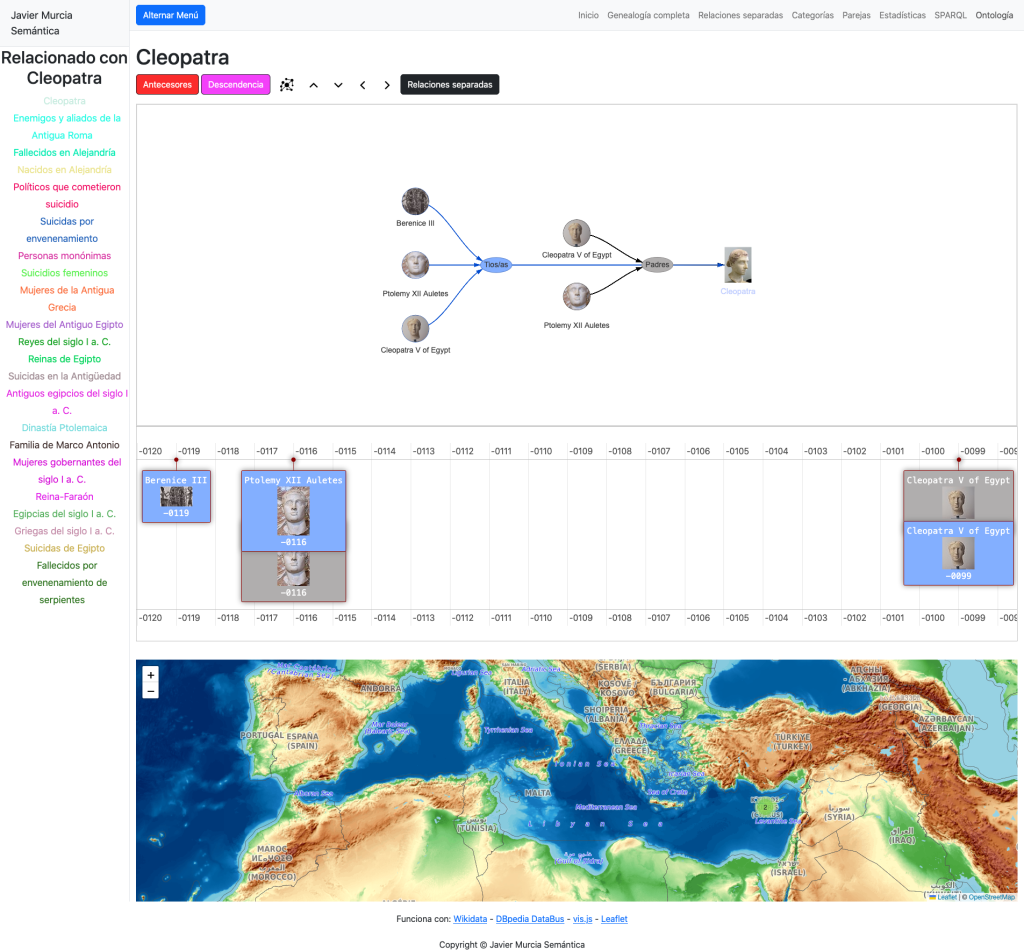The image size is (1024, 951).
Task: Click the up chevron arrow
Action: (313, 85)
